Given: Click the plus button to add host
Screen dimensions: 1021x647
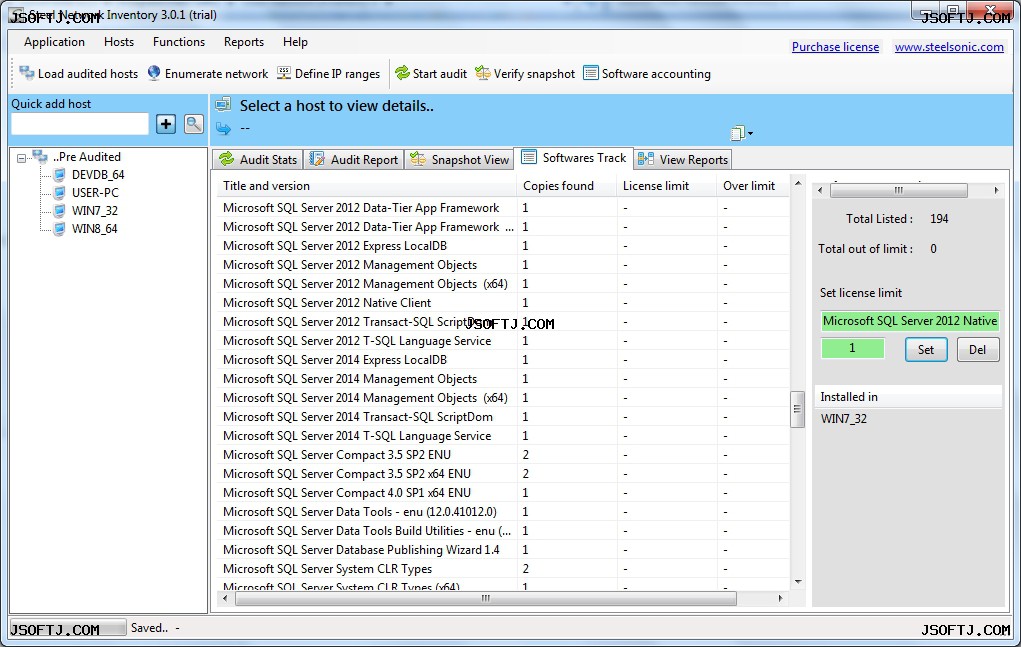Looking at the screenshot, I should (166, 124).
